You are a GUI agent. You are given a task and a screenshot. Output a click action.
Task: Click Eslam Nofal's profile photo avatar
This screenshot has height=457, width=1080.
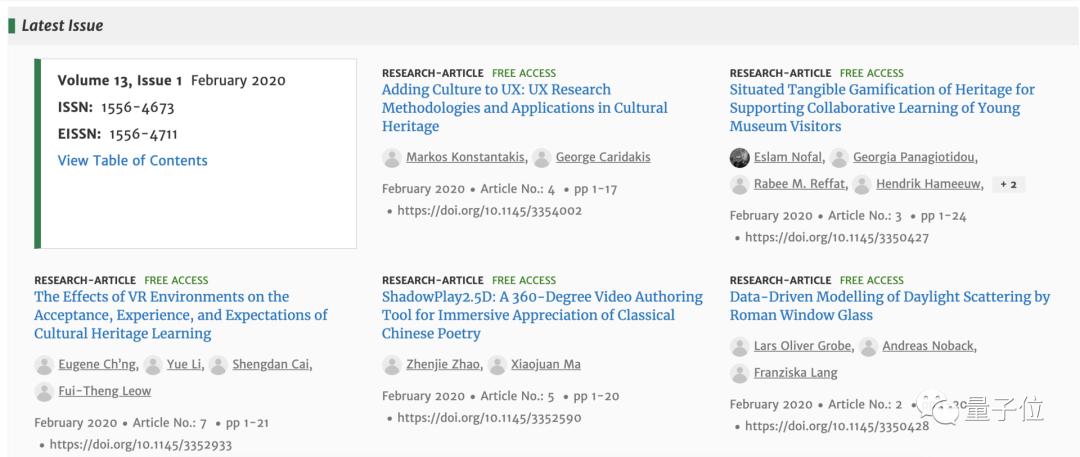point(740,157)
